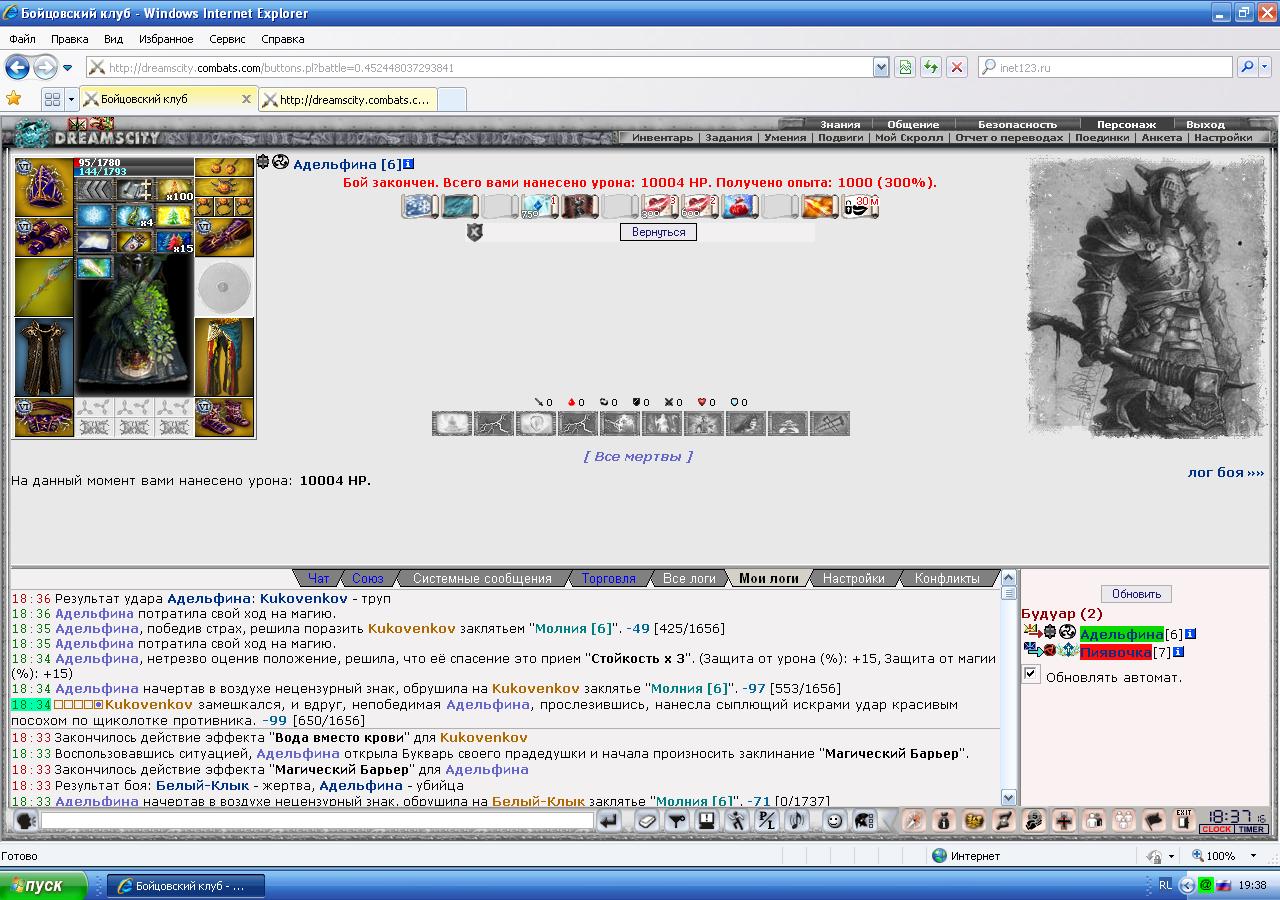
Task: Open the Quick Tabs dropdown arrow
Action: pos(71,99)
